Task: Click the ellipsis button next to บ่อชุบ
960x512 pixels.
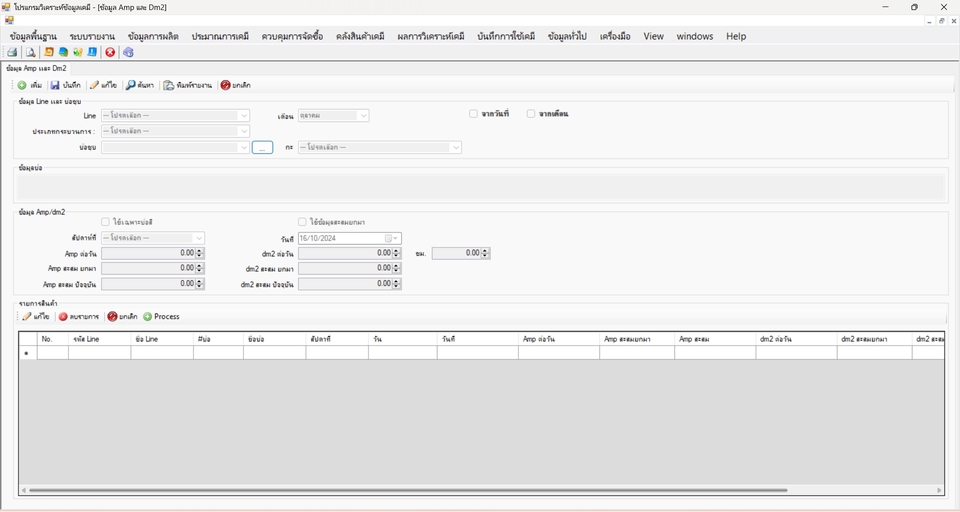Action: (x=262, y=148)
